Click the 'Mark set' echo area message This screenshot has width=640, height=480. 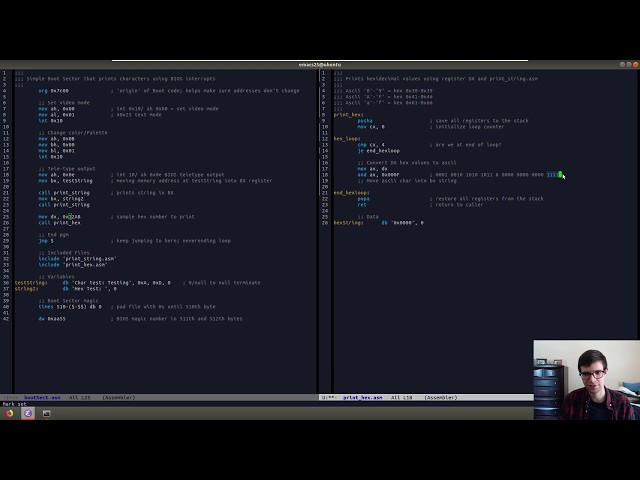tap(14, 404)
